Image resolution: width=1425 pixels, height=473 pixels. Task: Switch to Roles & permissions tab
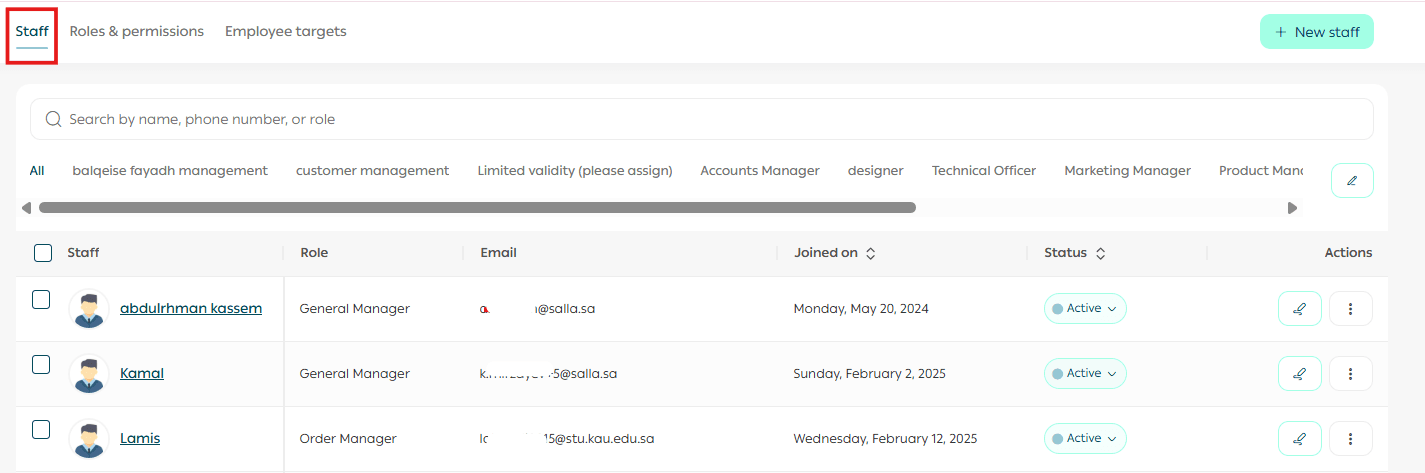pyautogui.click(x=136, y=32)
